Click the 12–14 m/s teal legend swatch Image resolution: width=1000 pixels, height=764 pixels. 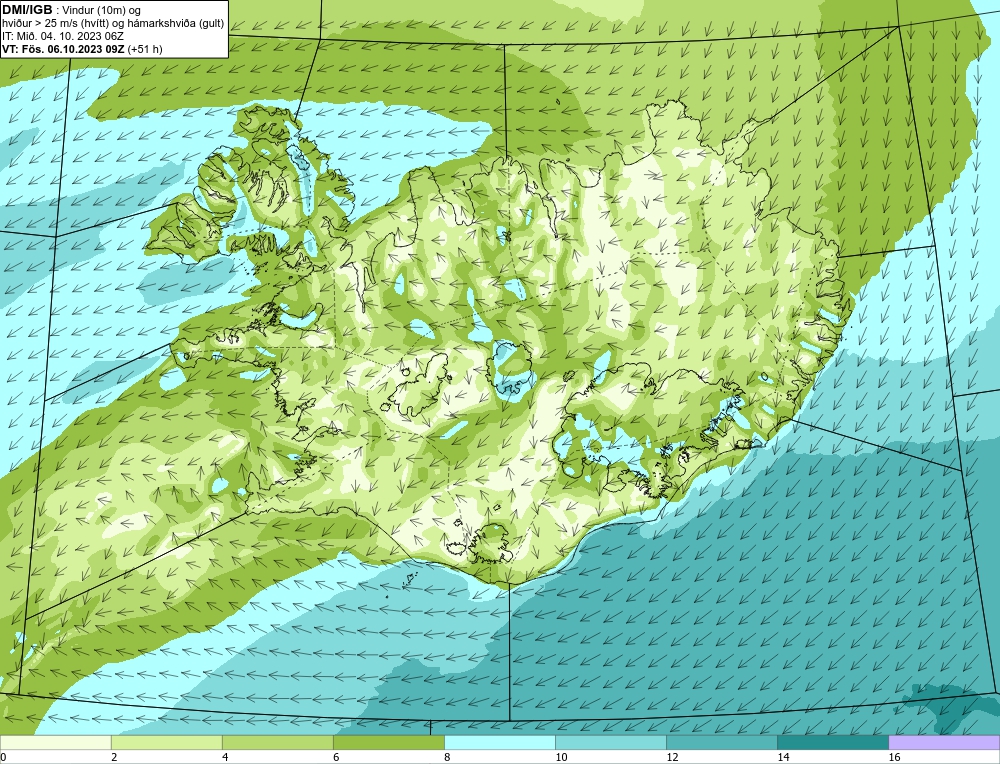coord(721,742)
